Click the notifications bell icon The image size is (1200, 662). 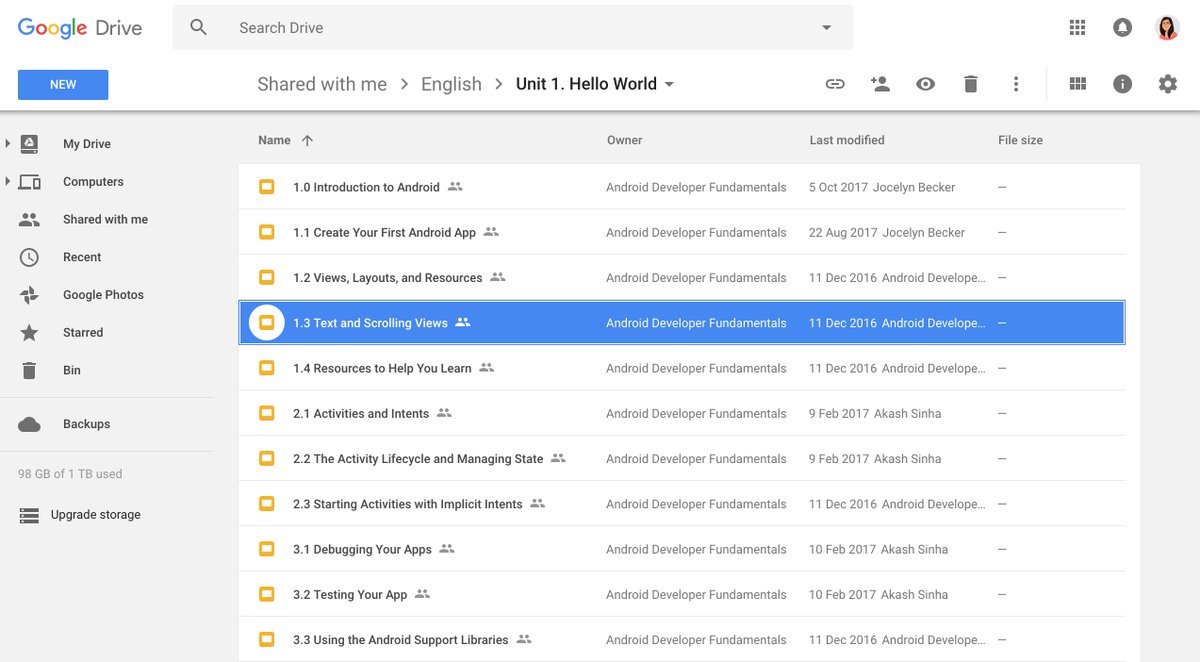1122,28
